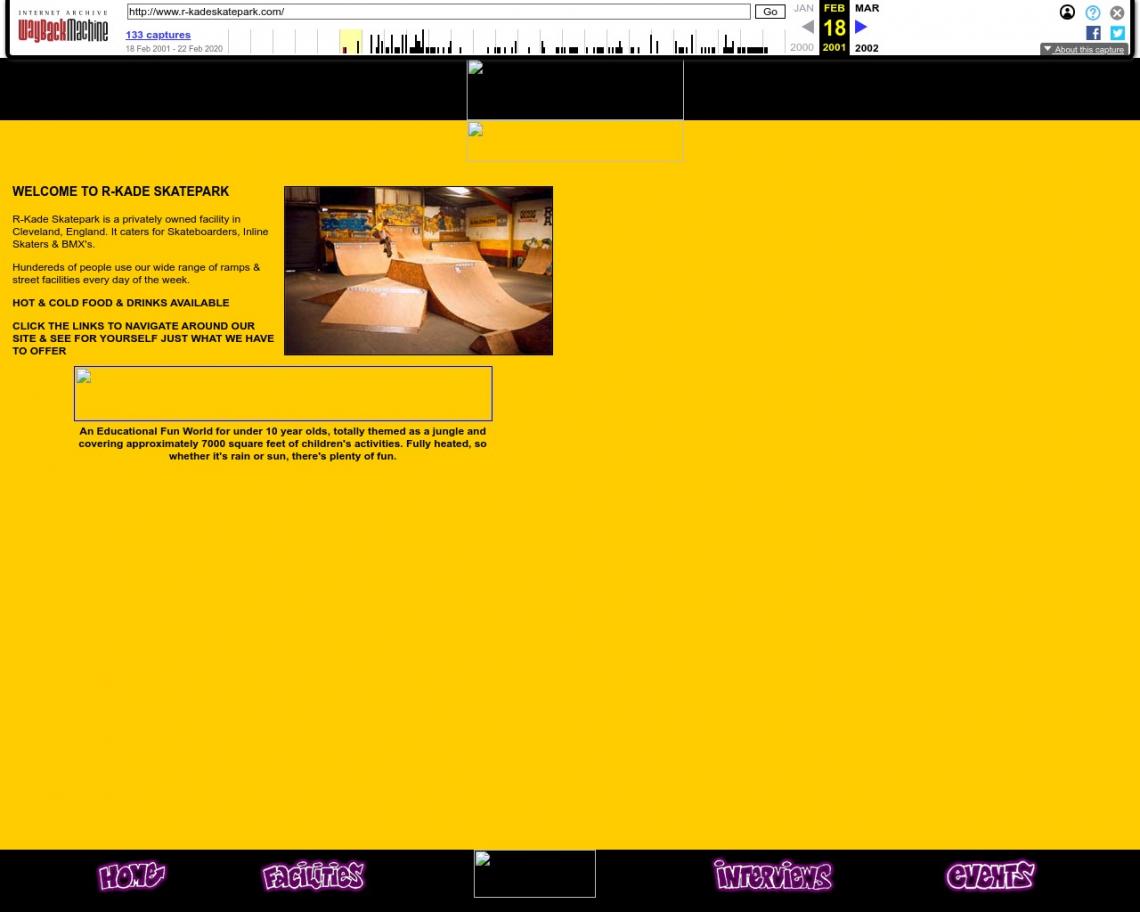Click the capture date number 18

click(834, 28)
